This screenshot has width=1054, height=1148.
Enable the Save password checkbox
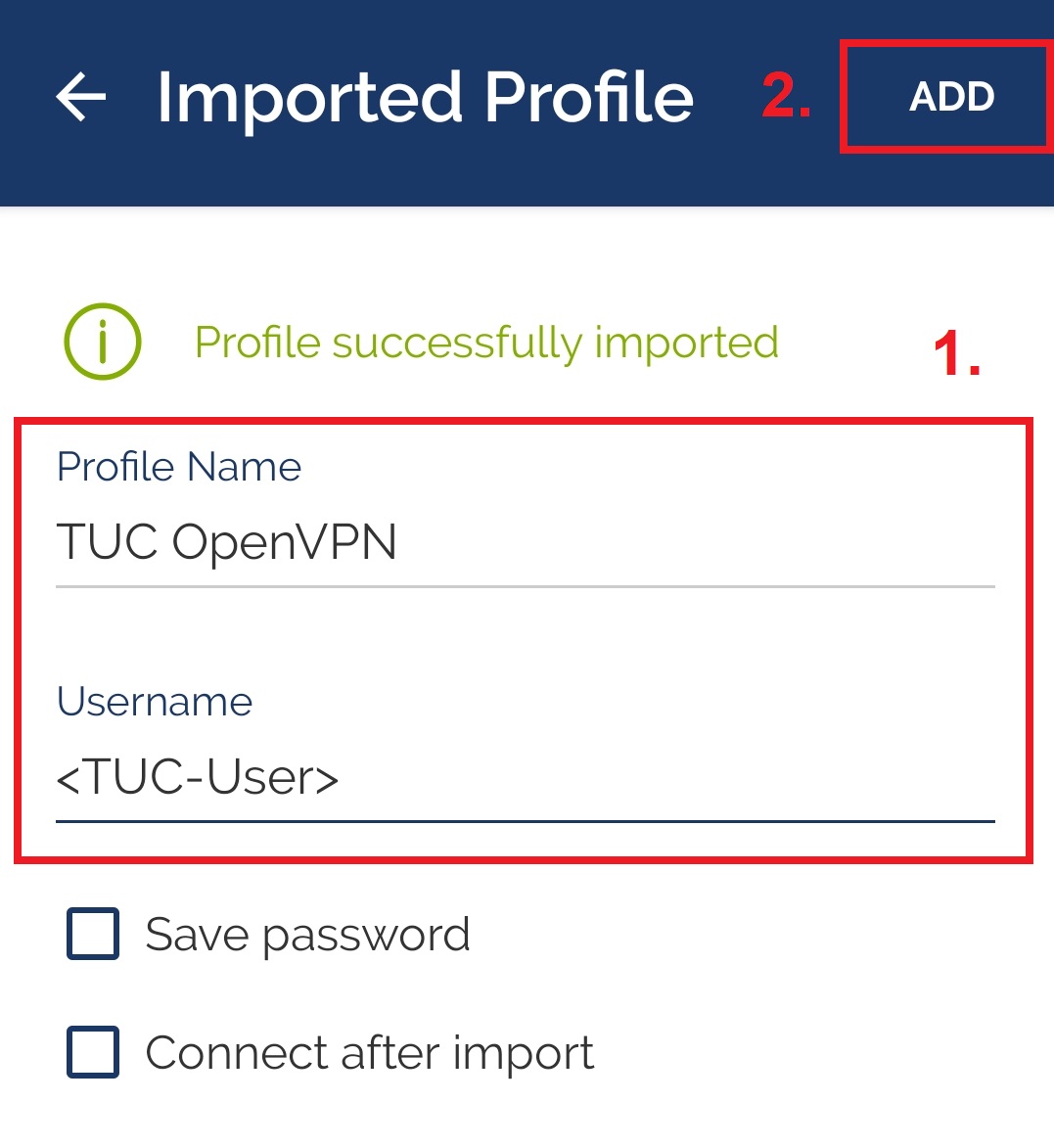pyautogui.click(x=93, y=934)
